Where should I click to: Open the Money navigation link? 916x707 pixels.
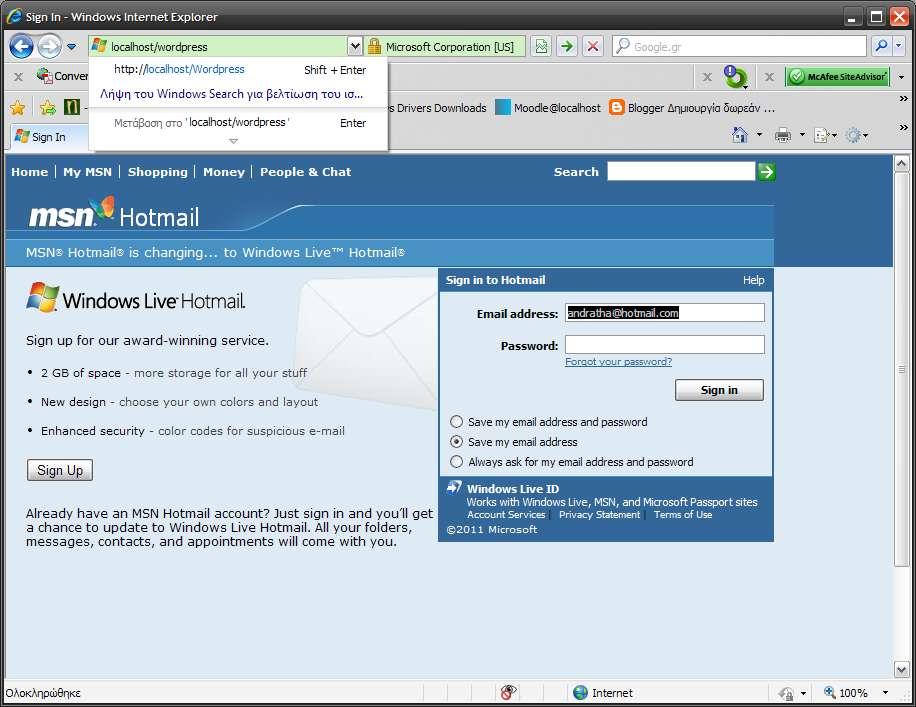click(224, 172)
